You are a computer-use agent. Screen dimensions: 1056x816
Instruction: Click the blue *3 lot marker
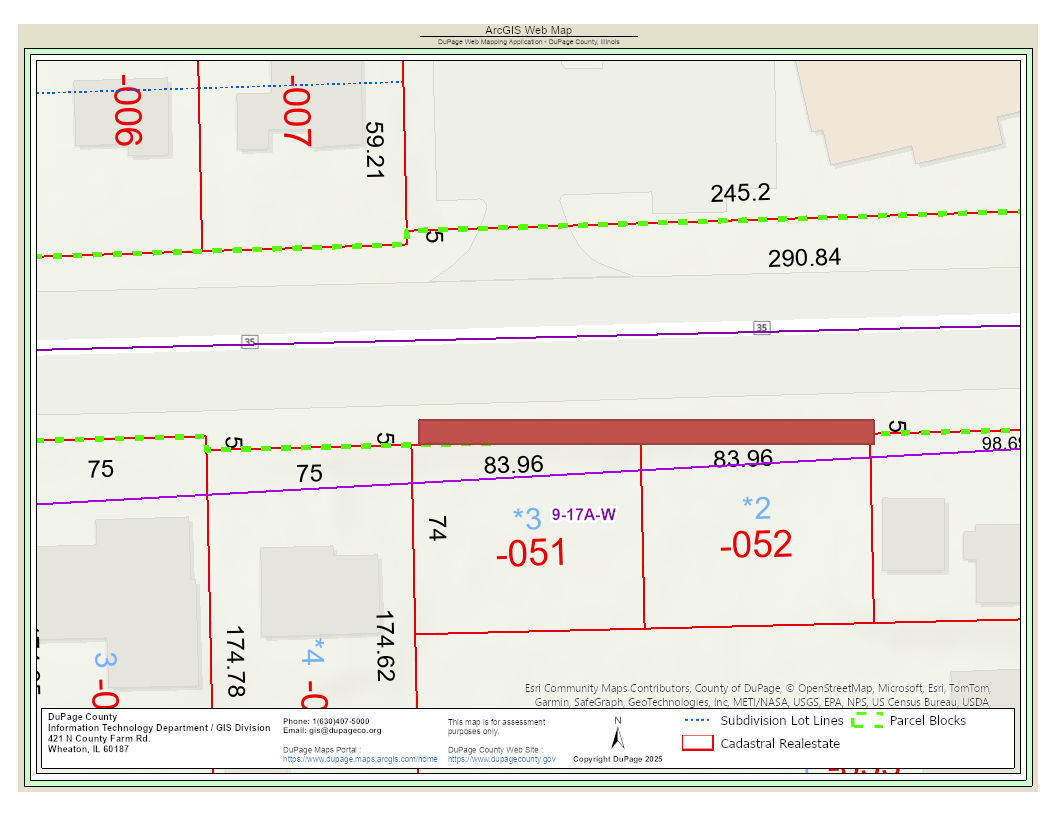527,518
